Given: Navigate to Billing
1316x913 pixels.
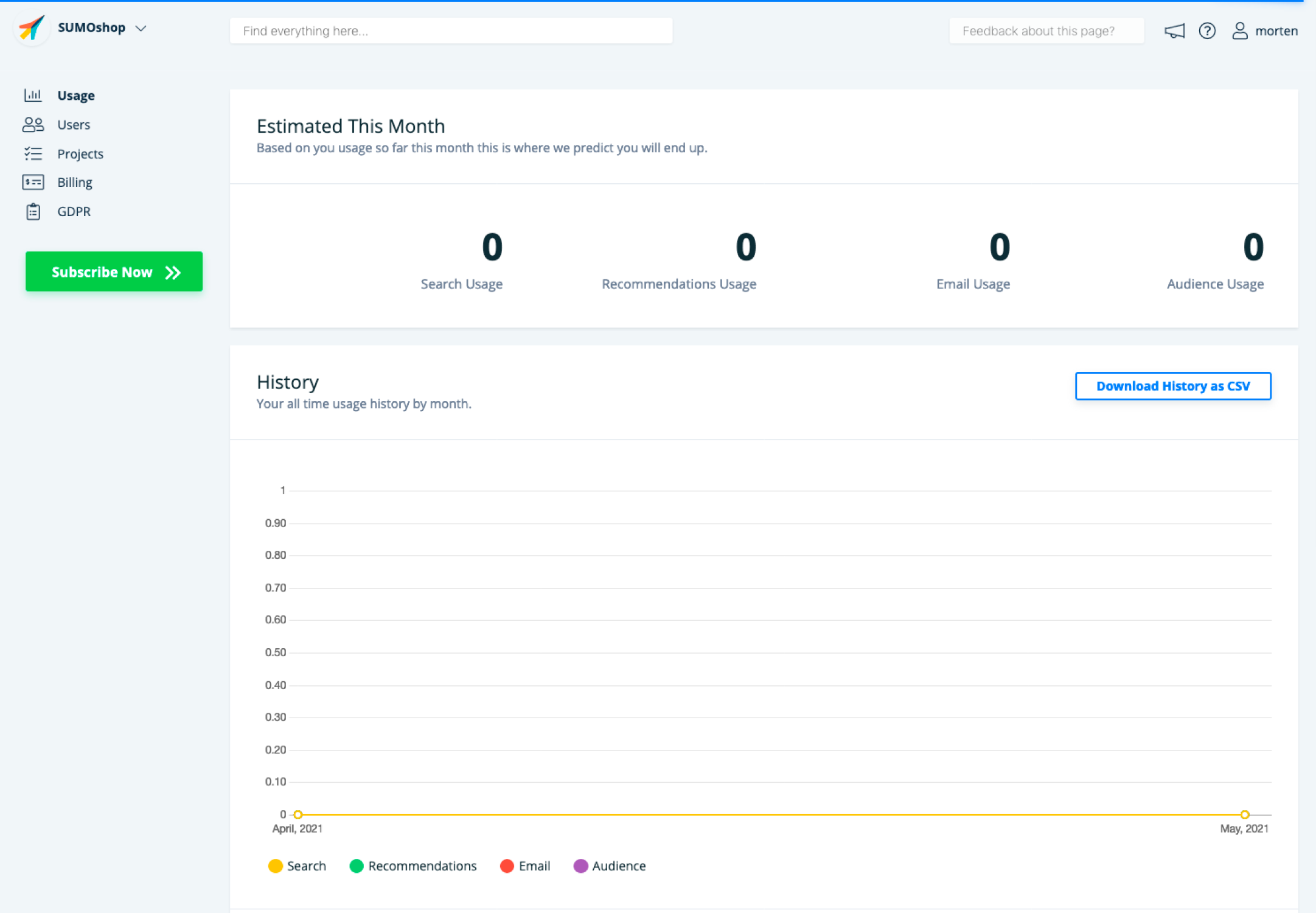Looking at the screenshot, I should [x=75, y=183].
